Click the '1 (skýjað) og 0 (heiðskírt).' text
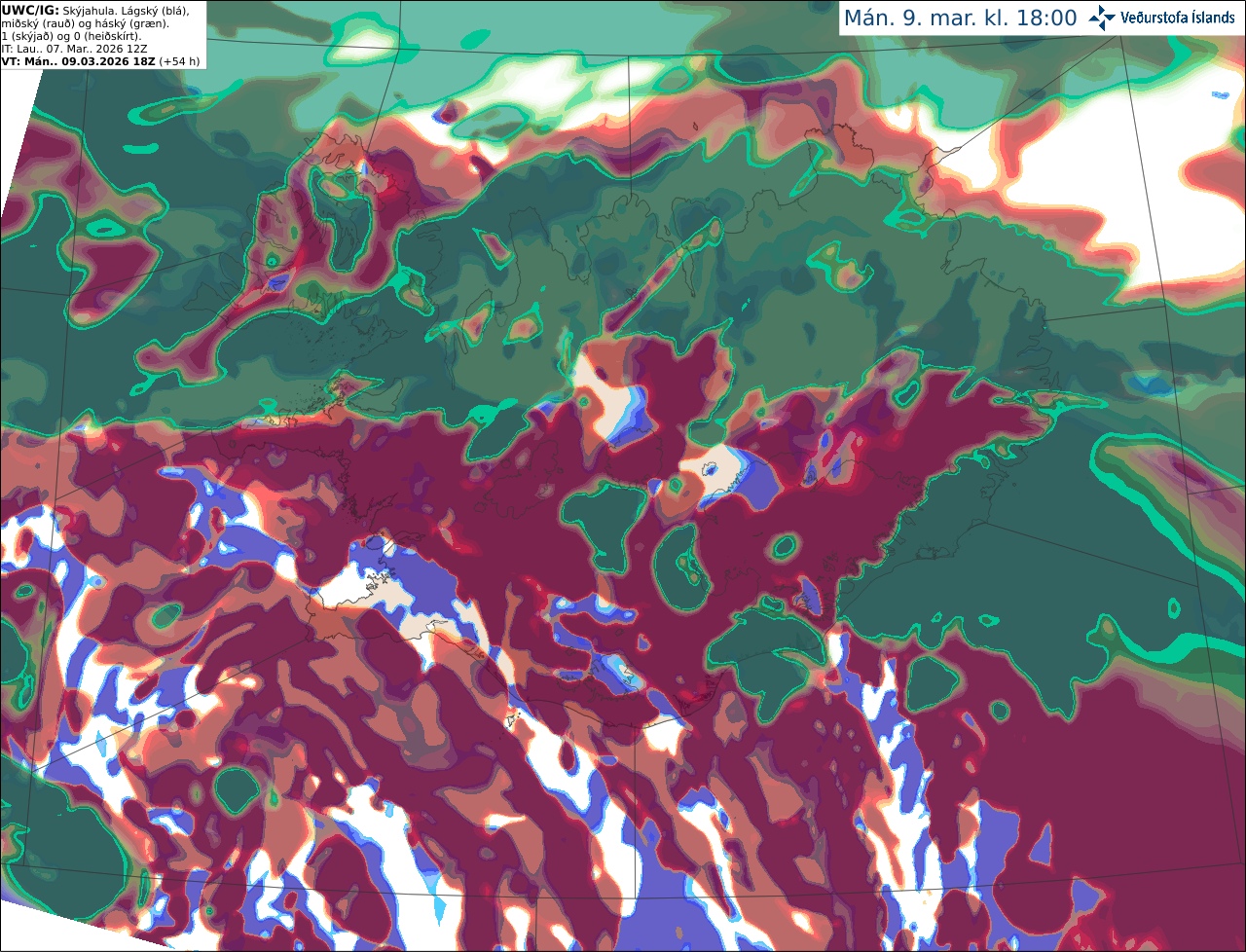Image resolution: width=1246 pixels, height=952 pixels. click(71, 36)
